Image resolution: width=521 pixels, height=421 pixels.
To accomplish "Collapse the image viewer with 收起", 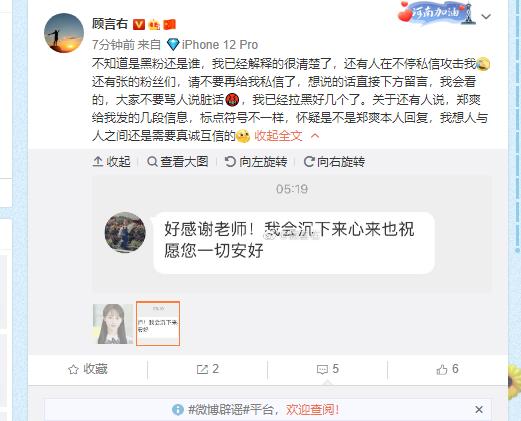I will pos(111,162).
